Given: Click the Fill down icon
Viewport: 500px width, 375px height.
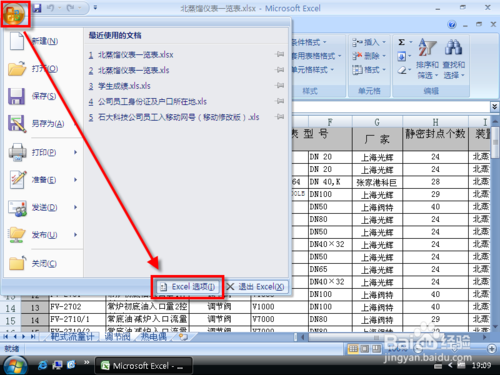Looking at the screenshot, I should pyautogui.click(x=402, y=56).
